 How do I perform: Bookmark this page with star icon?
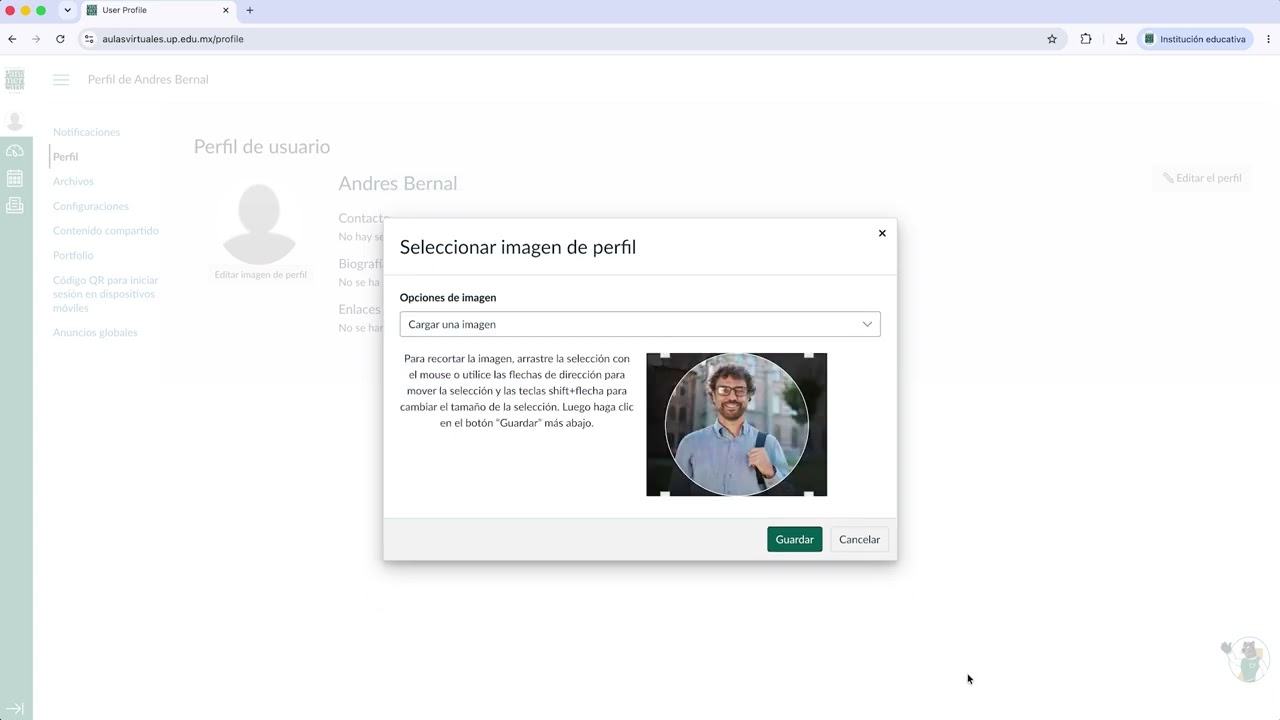click(x=1052, y=39)
